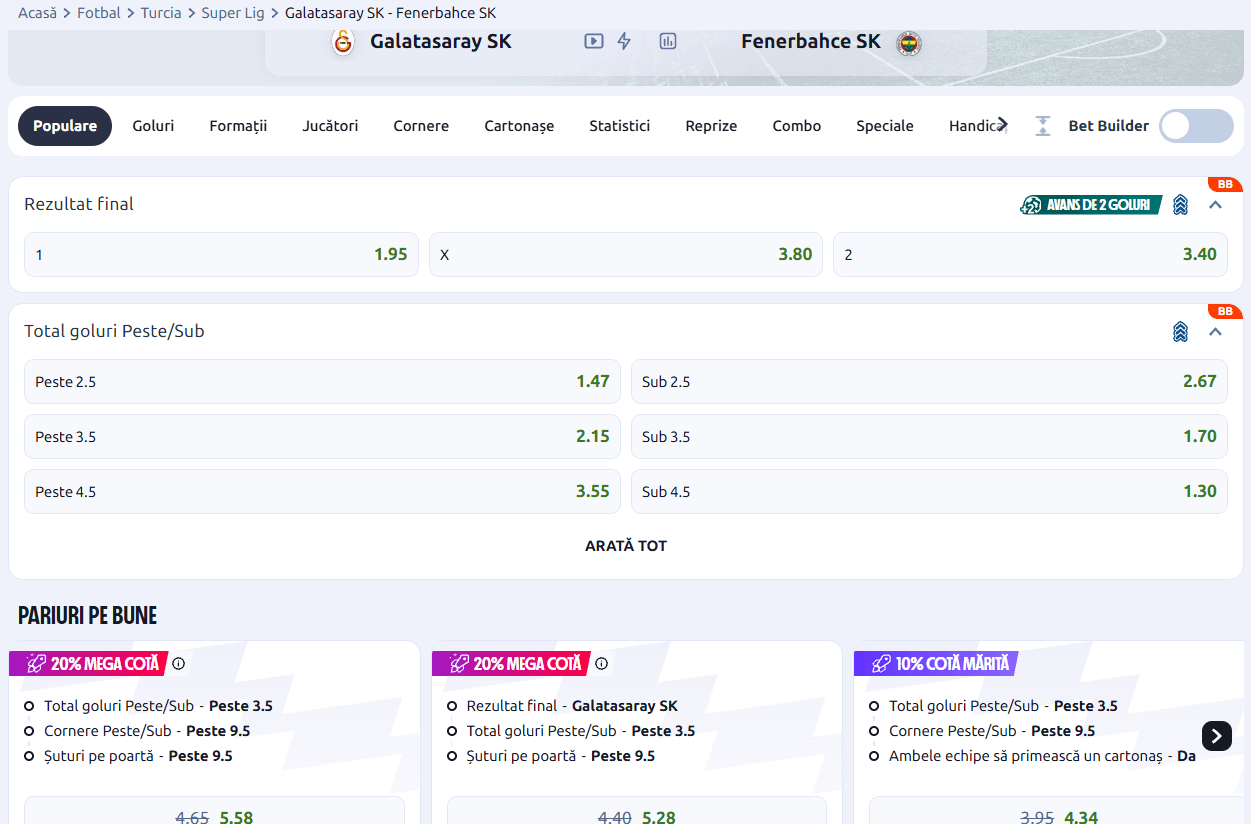Add boosted combo at 4.34 odds

click(x=1059, y=810)
